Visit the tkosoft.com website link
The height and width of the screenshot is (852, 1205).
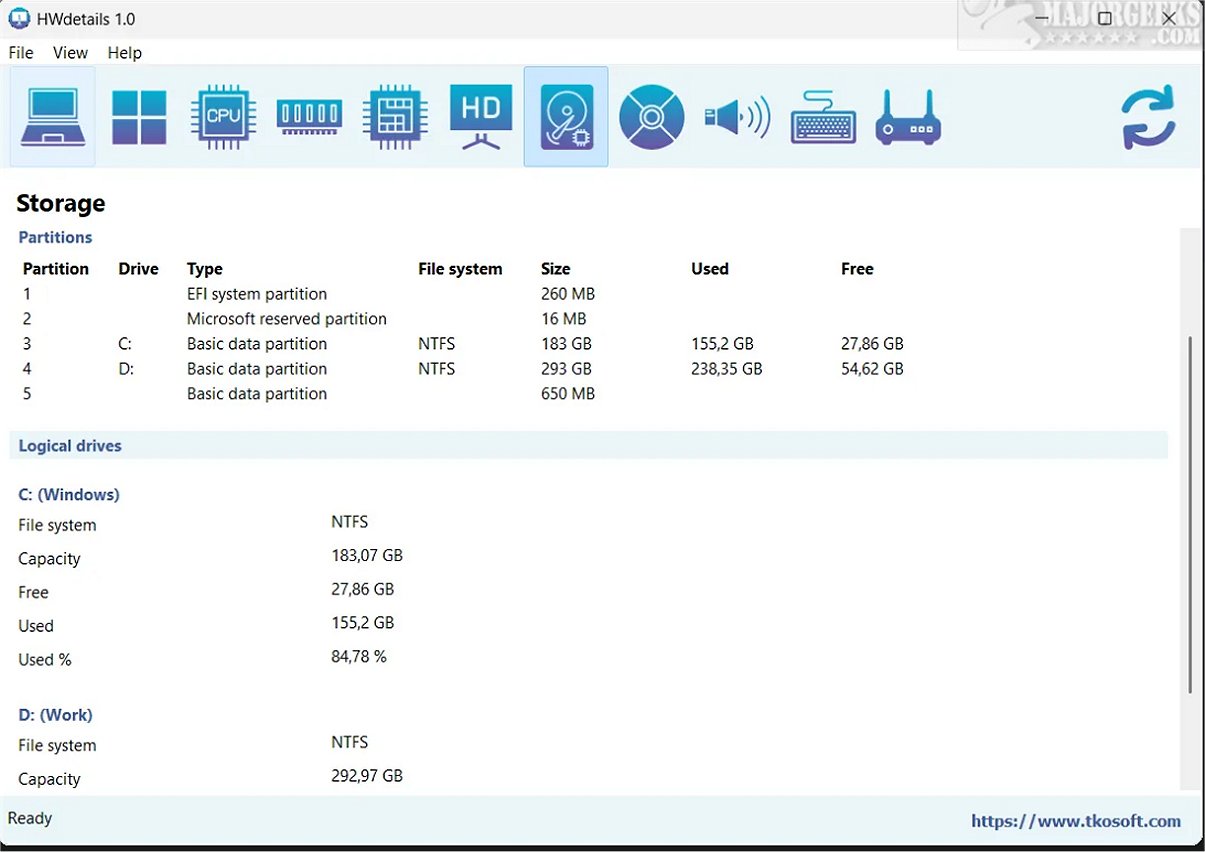[1076, 821]
